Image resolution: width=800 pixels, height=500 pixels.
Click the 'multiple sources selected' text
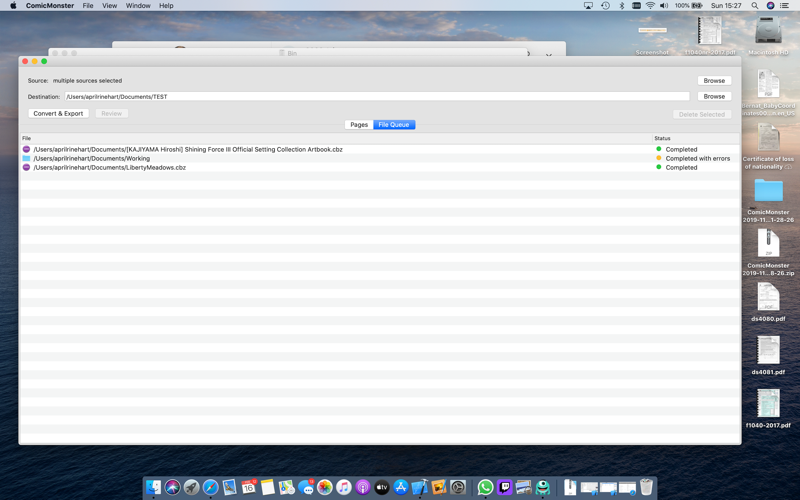tap(87, 81)
